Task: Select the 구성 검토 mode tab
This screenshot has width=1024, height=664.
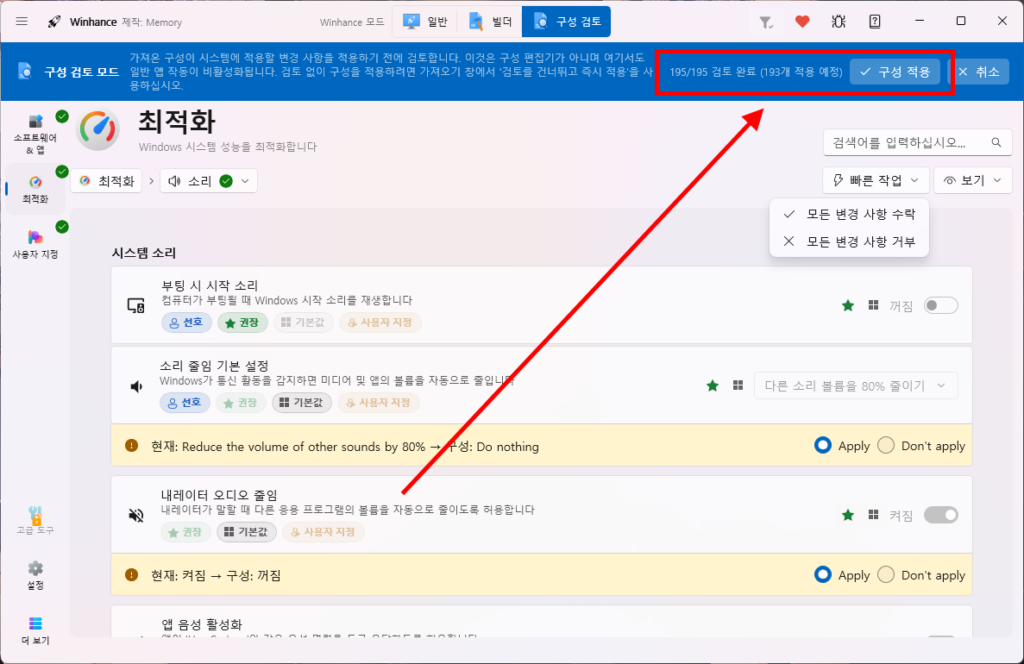Action: pyautogui.click(x=566, y=22)
